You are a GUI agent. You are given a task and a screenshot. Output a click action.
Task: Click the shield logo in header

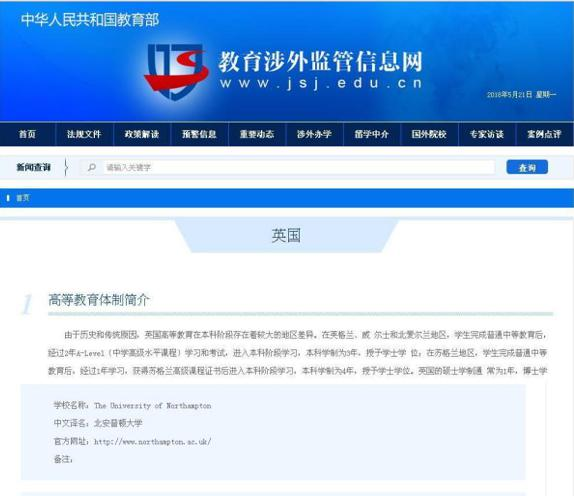(176, 72)
